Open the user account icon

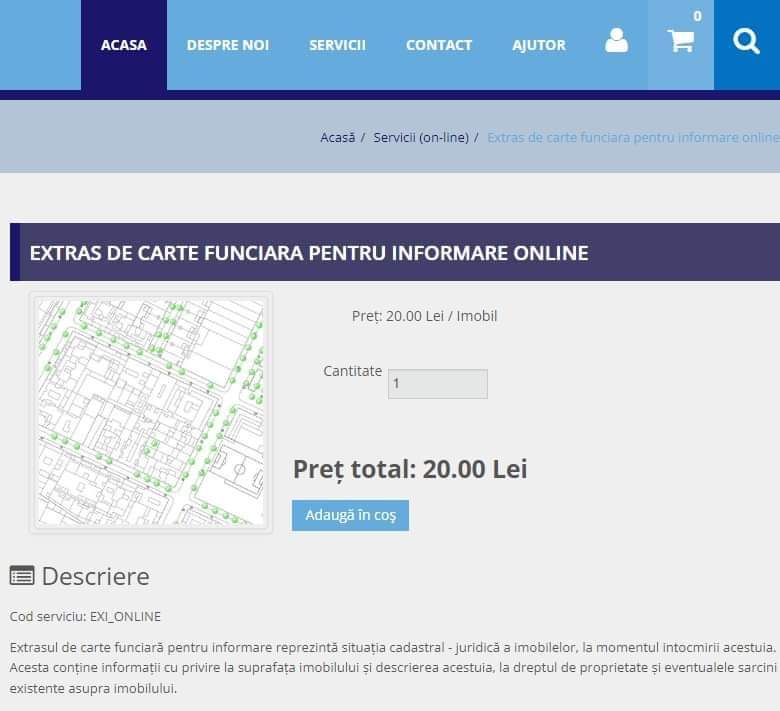pyautogui.click(x=616, y=42)
